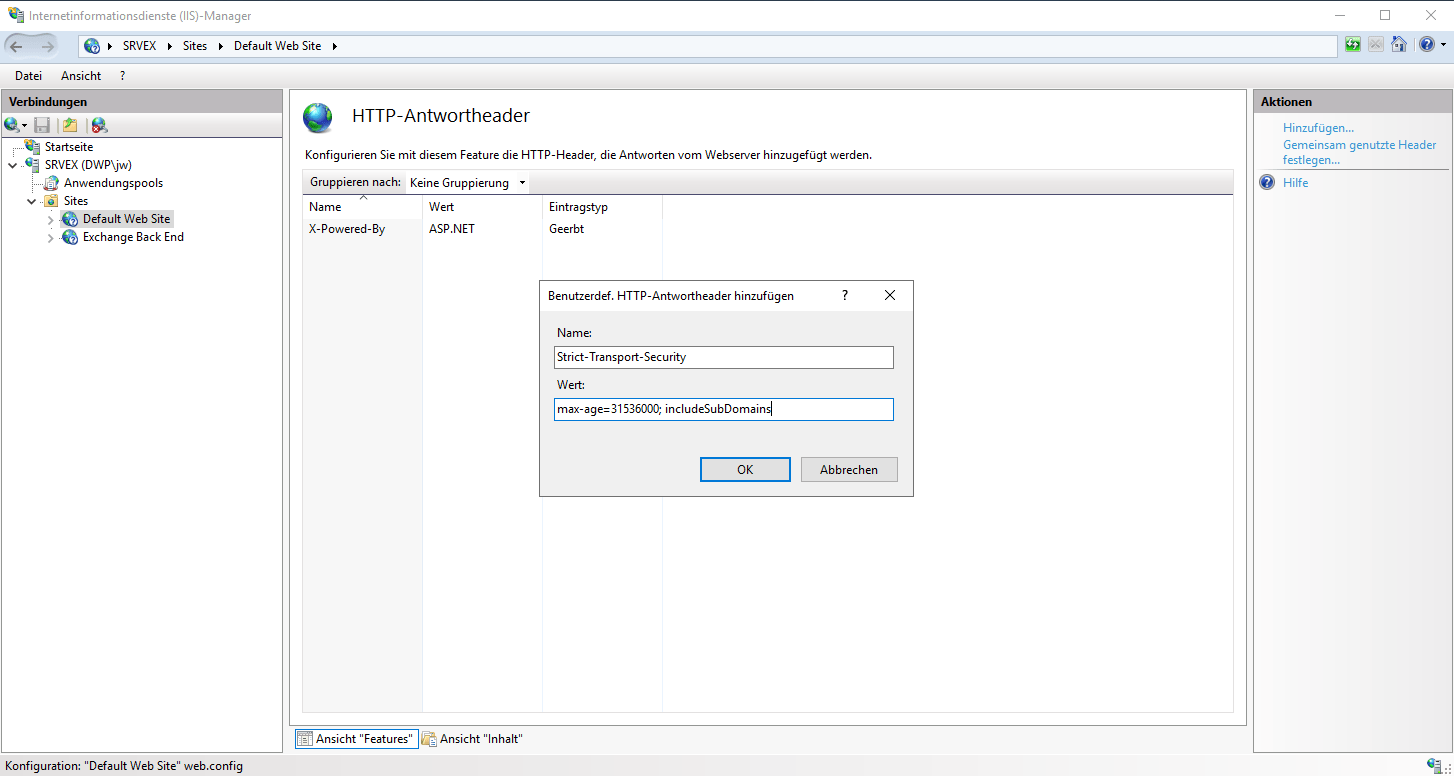This screenshot has width=1454, height=776.
Task: Open the Gruppieren nach dropdown
Action: tap(467, 183)
